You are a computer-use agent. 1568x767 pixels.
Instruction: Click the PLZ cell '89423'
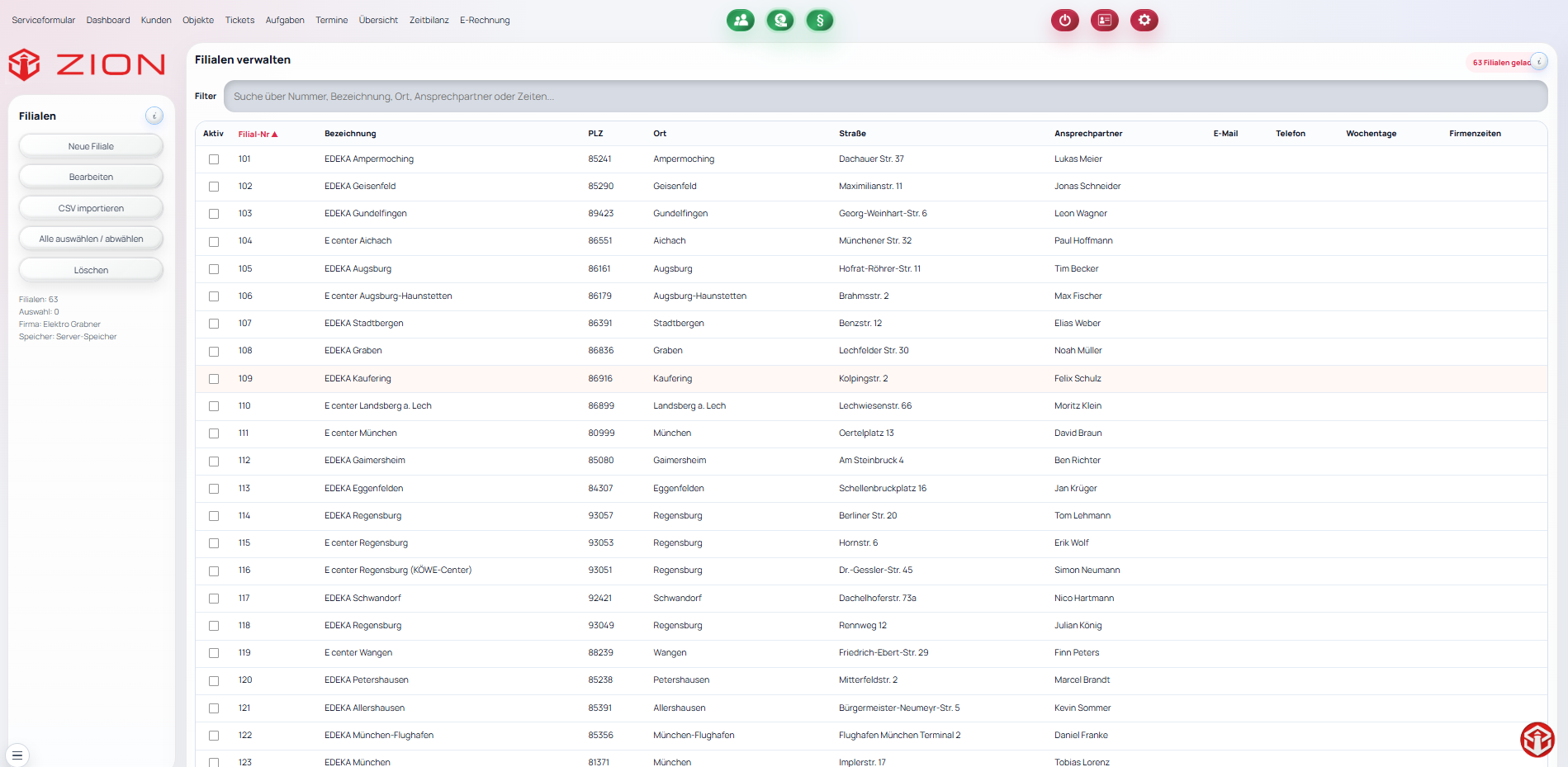pyautogui.click(x=600, y=214)
